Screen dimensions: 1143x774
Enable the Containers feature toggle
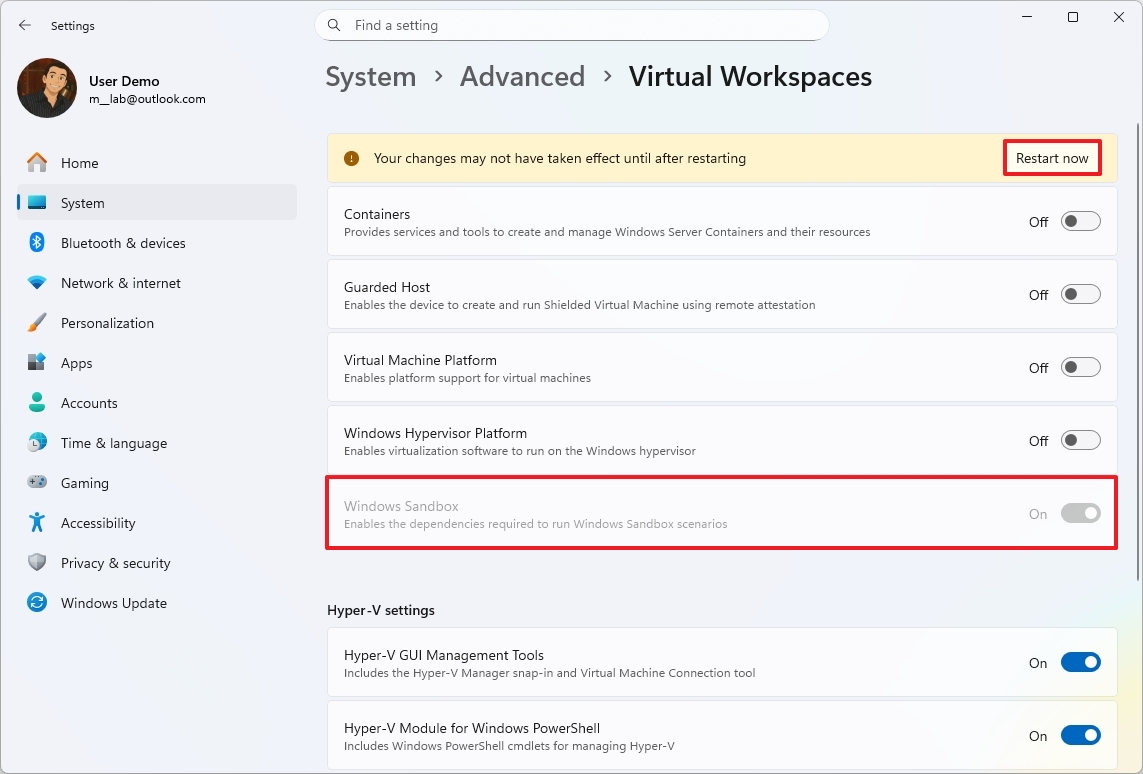(x=1080, y=221)
